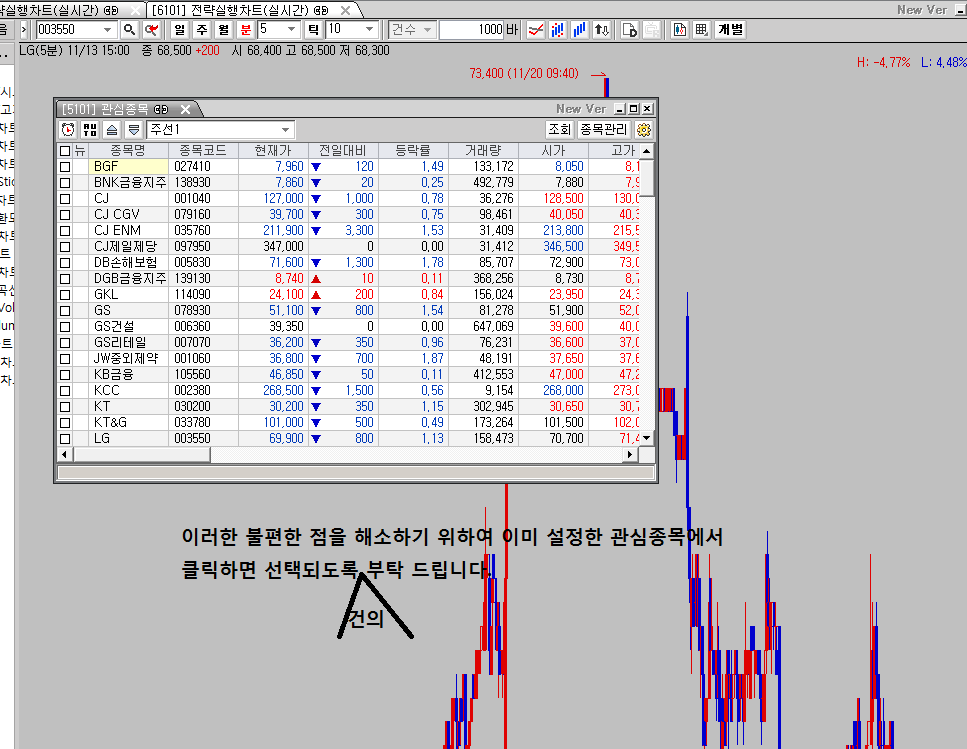The width and height of the screenshot is (967, 749).
Task: Click the stock search magnifier icon
Action: [129, 30]
